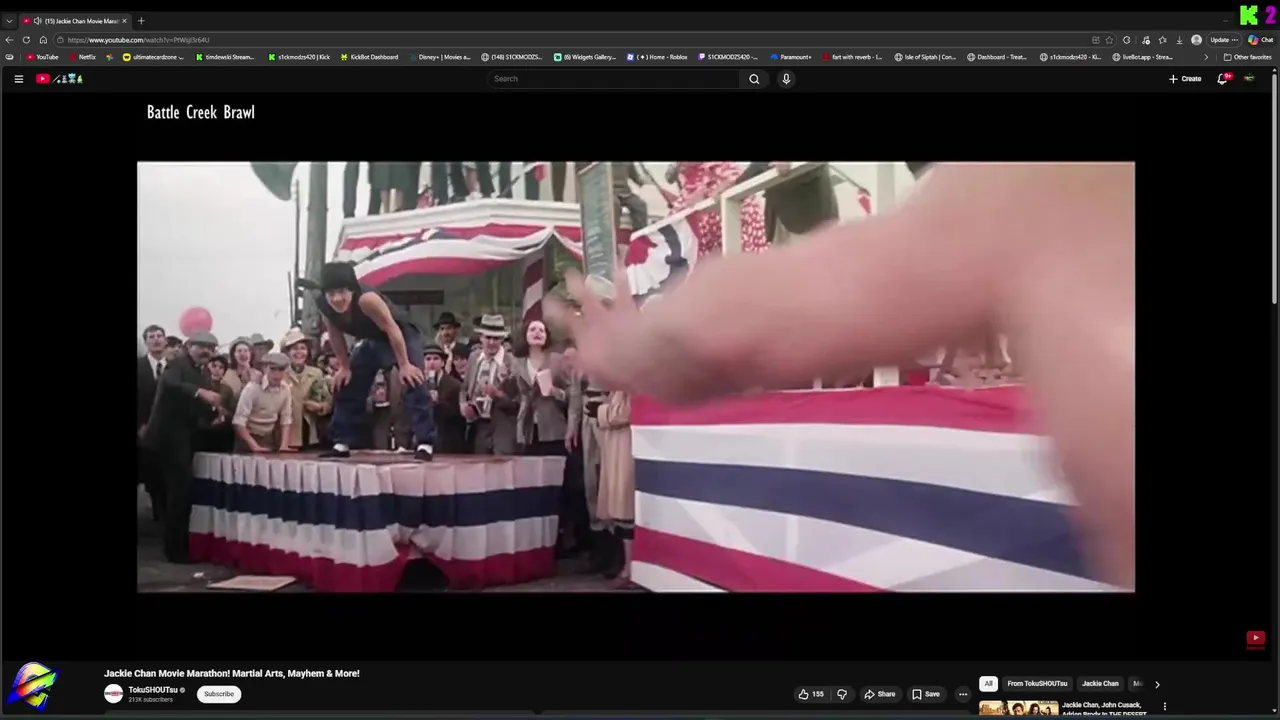This screenshot has height=720, width=1280.
Task: Click the YouTube search input field
Action: point(614,79)
